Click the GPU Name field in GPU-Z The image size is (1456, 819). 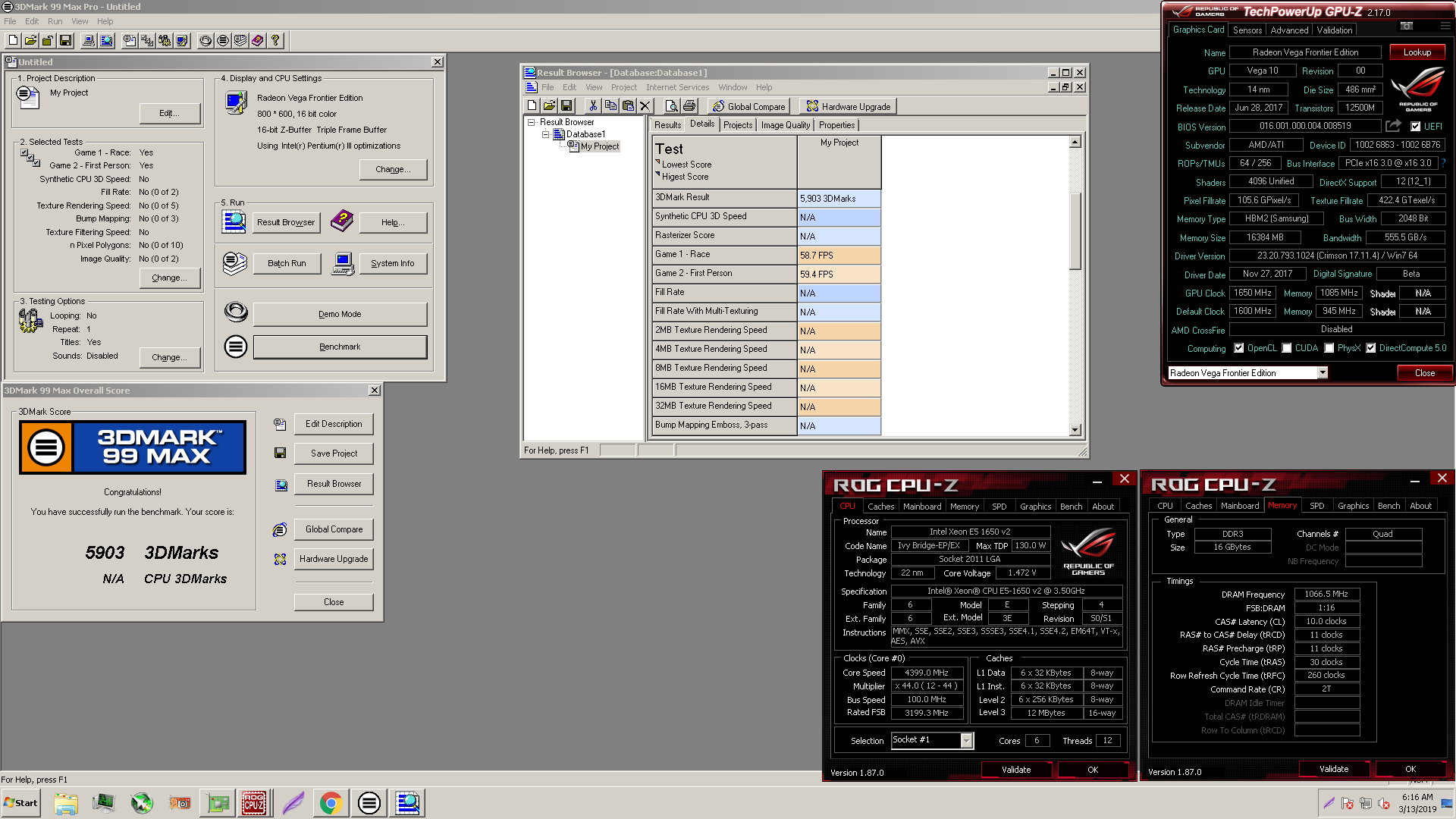point(1305,52)
